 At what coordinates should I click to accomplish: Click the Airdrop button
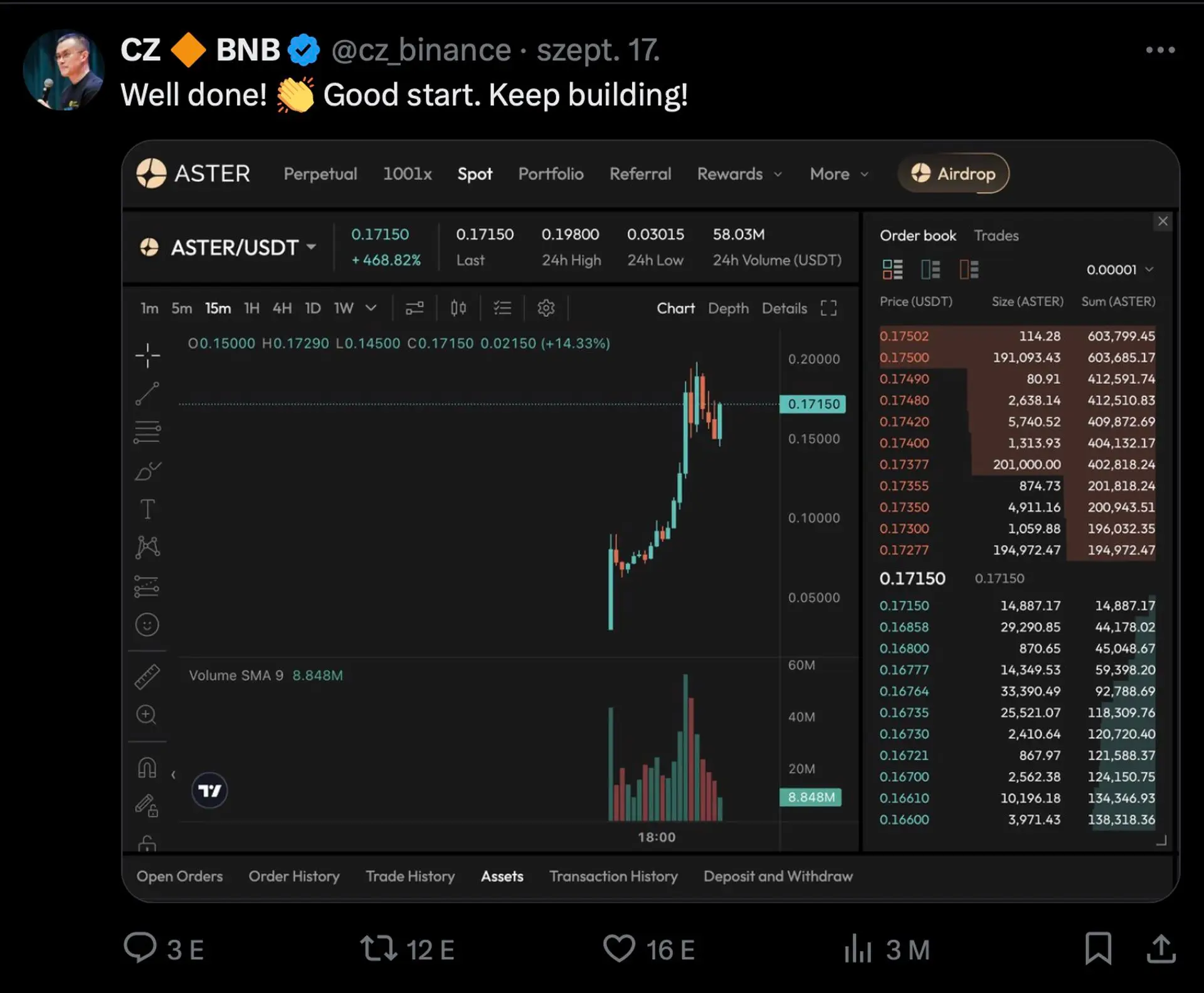pyautogui.click(x=953, y=174)
